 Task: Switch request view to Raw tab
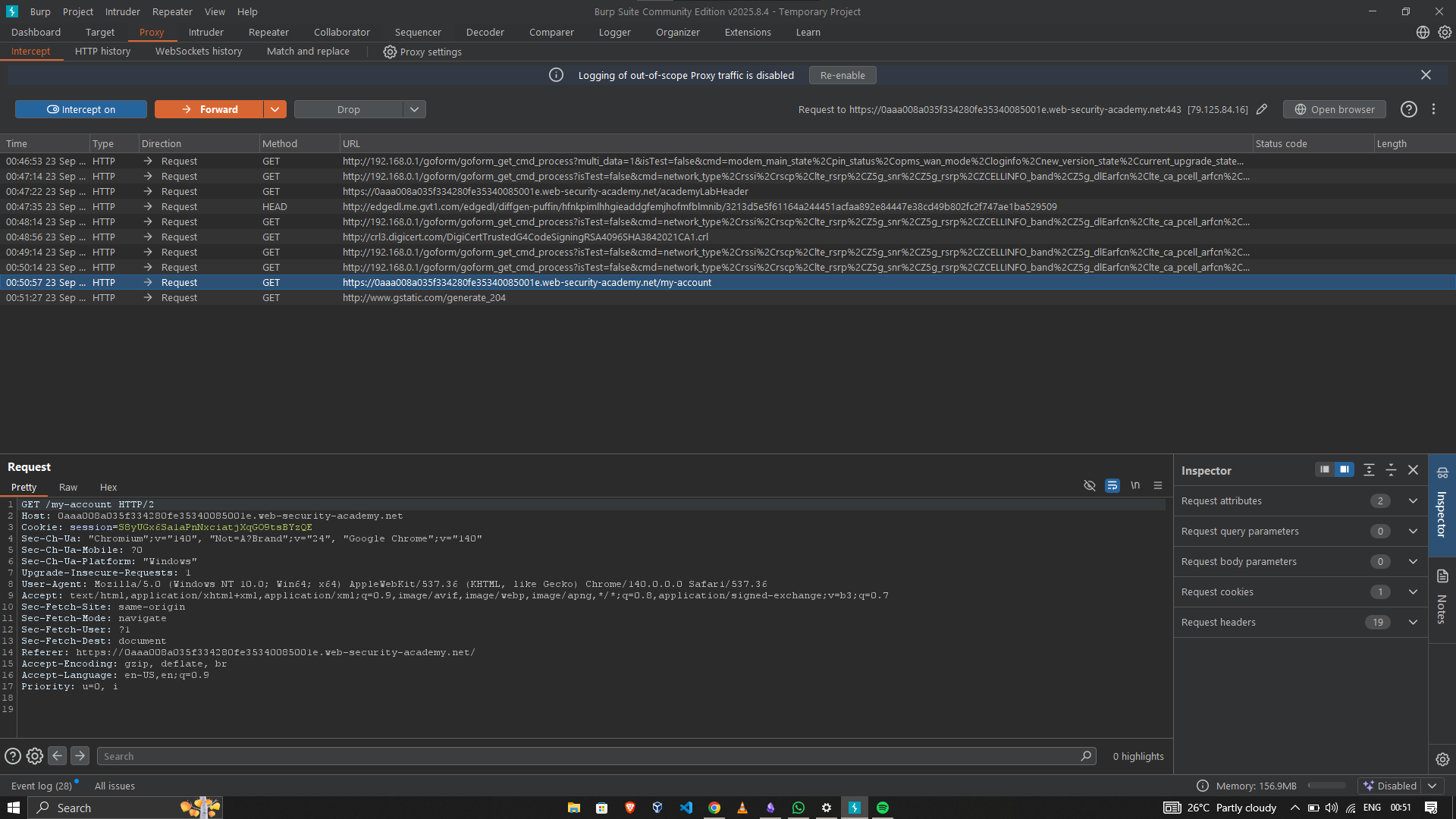(68, 487)
